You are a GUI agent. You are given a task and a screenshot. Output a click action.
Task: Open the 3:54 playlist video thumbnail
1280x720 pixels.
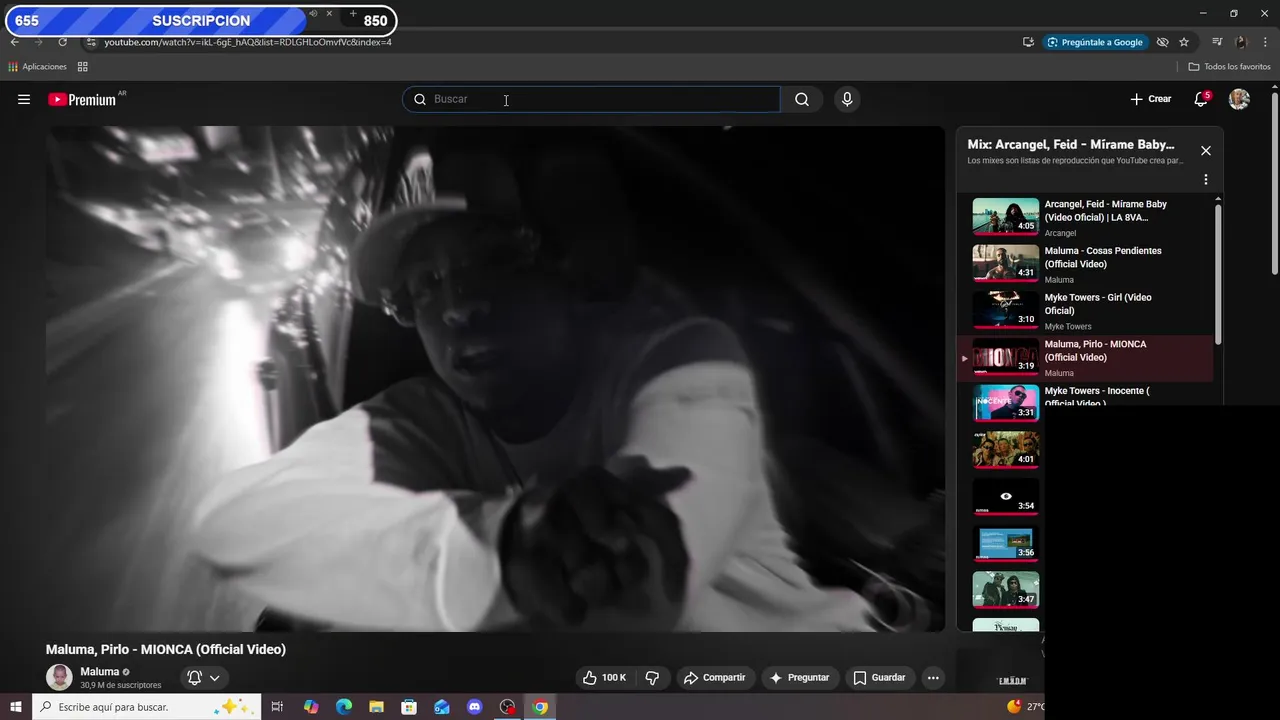point(1006,497)
